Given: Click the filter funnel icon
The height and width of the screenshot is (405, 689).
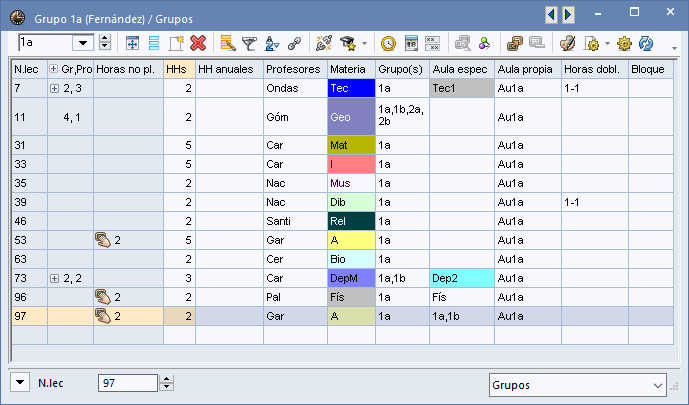Looking at the screenshot, I should [249, 43].
